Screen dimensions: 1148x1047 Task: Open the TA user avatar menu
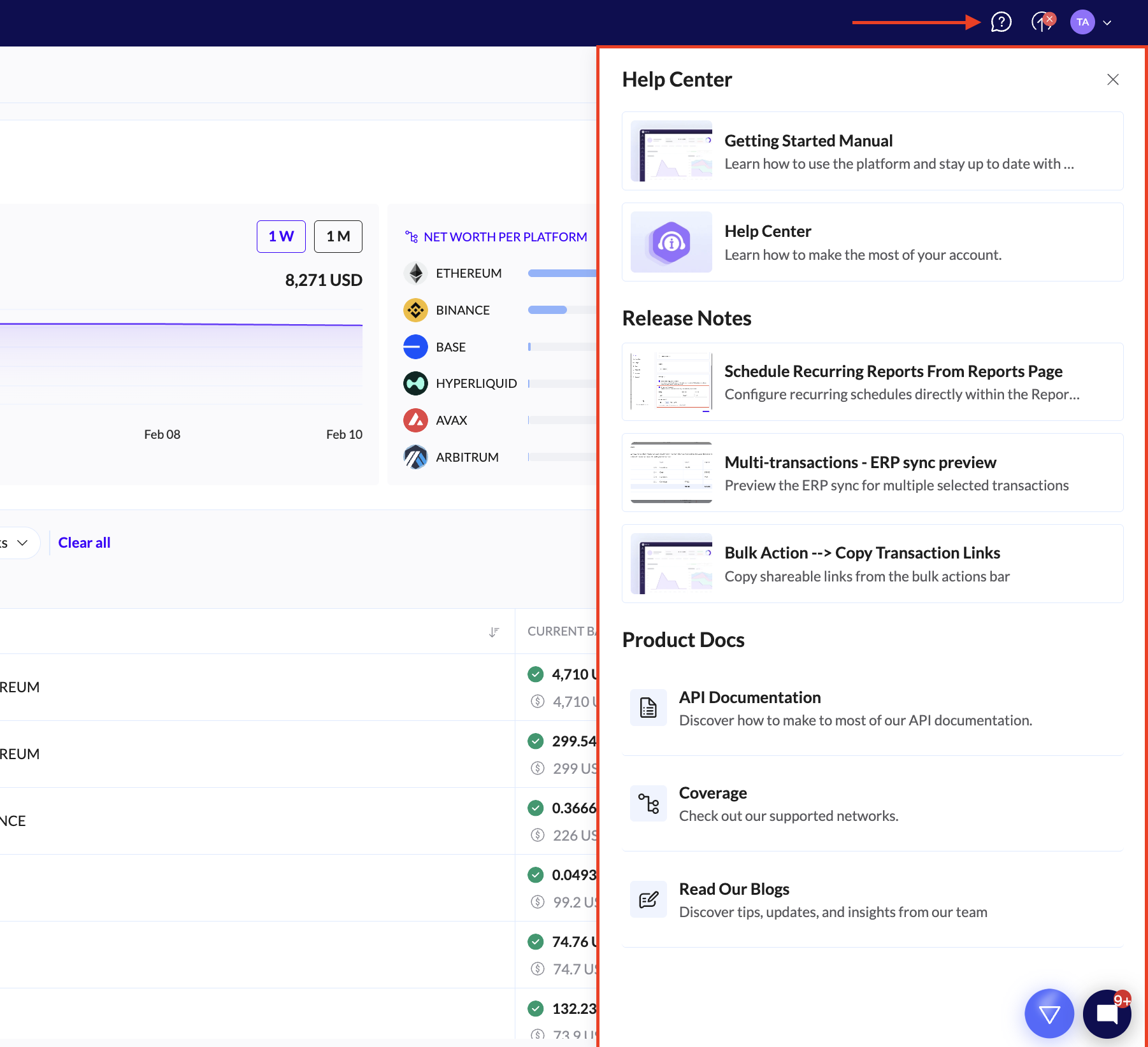click(1082, 22)
